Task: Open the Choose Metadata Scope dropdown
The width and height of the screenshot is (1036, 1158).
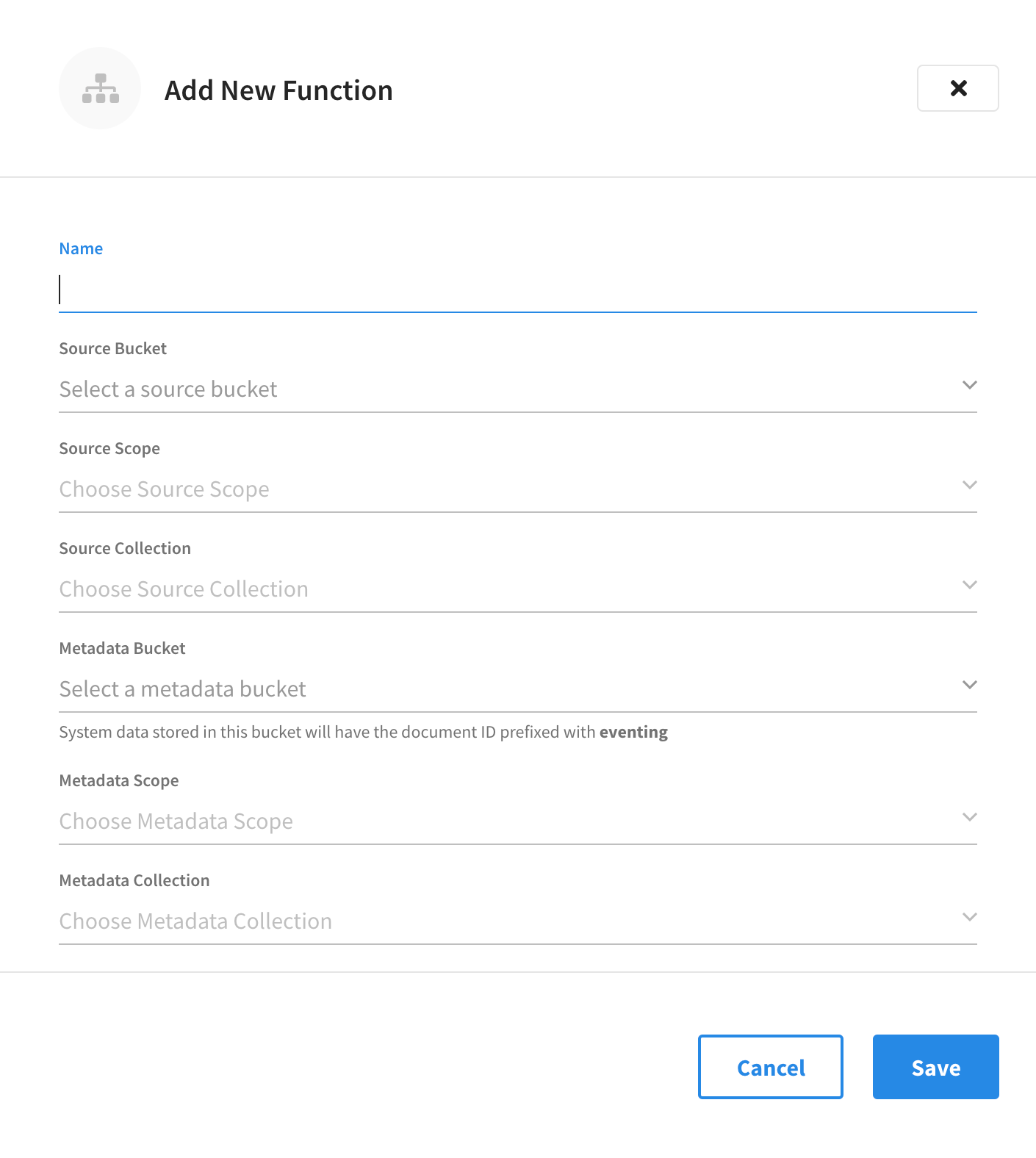Action: [x=441, y=821]
